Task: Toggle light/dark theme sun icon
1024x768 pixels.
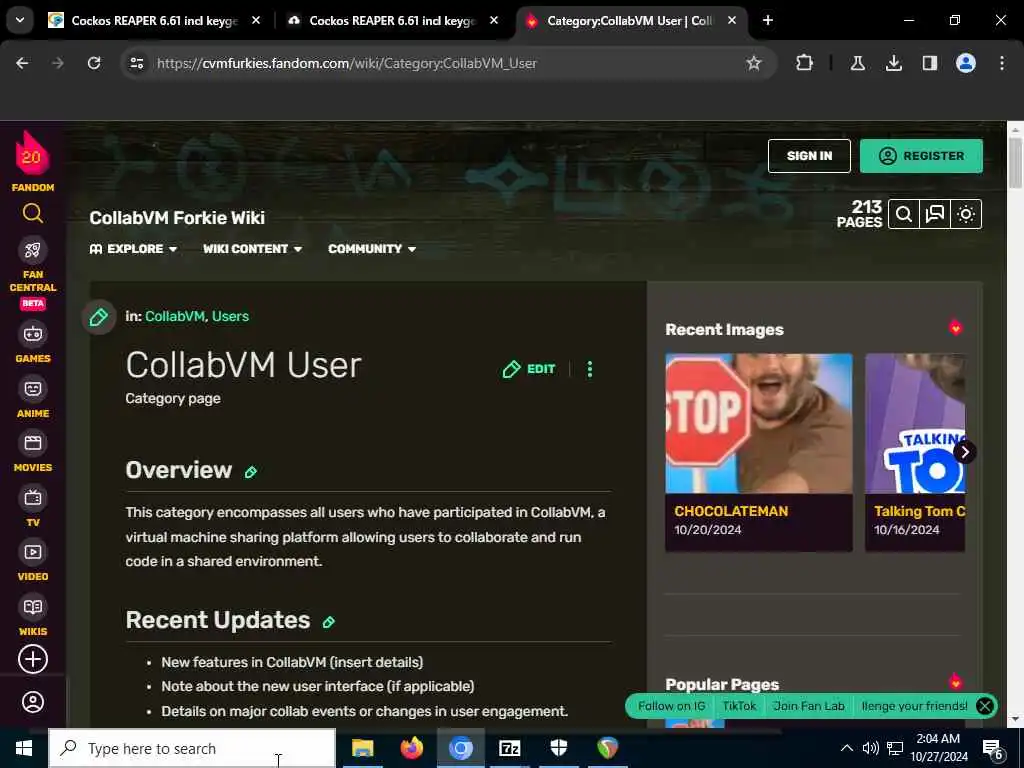Action: click(966, 214)
